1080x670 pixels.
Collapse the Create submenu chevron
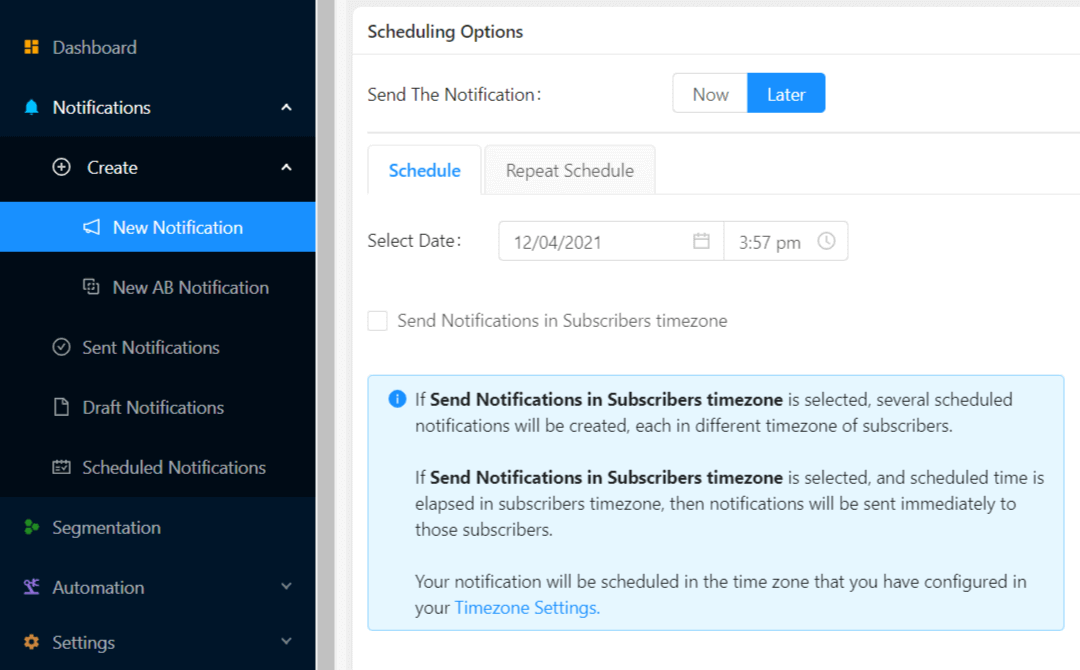286,167
